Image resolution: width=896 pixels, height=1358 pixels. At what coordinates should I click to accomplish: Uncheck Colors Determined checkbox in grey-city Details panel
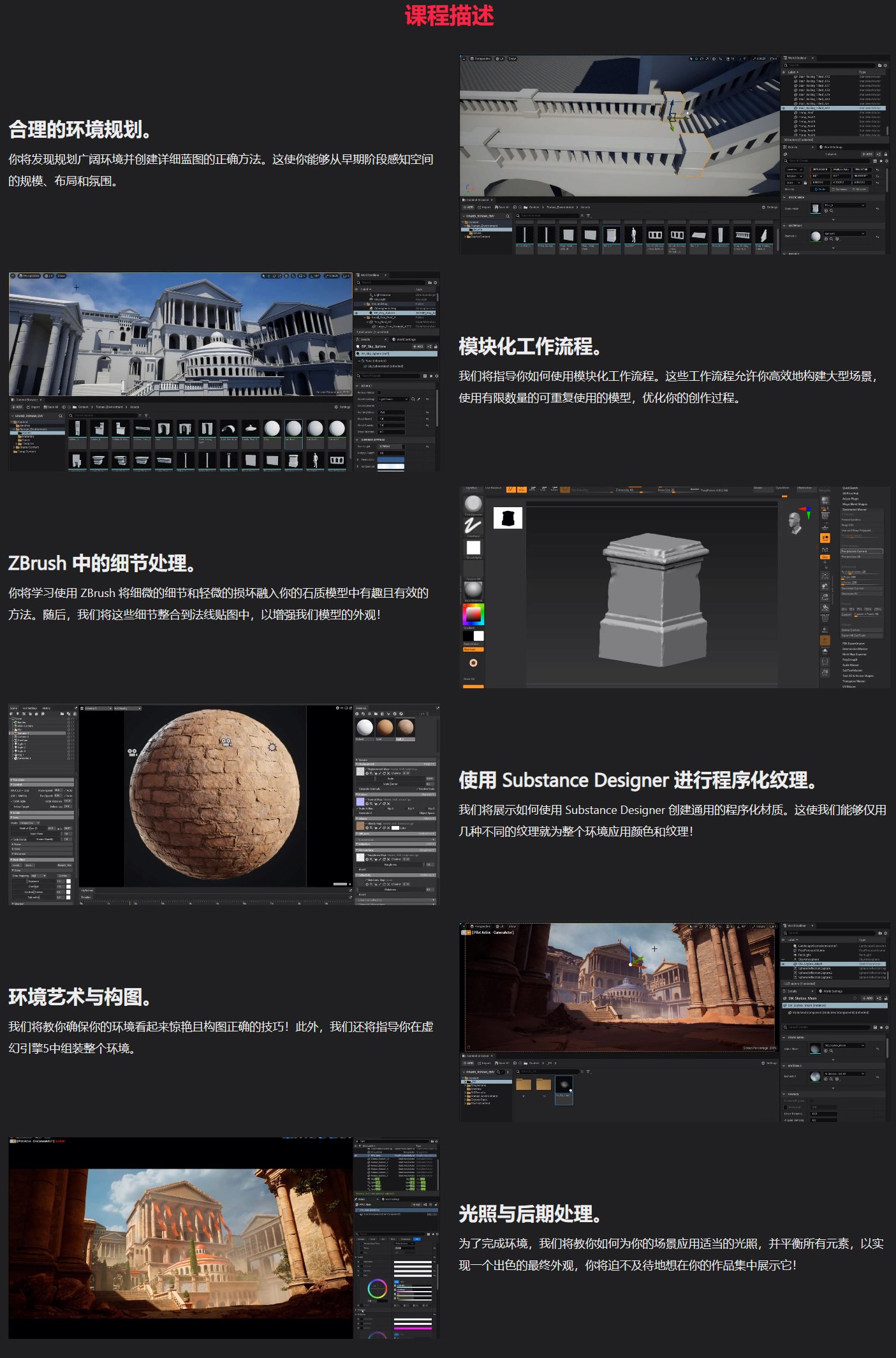[x=379, y=406]
